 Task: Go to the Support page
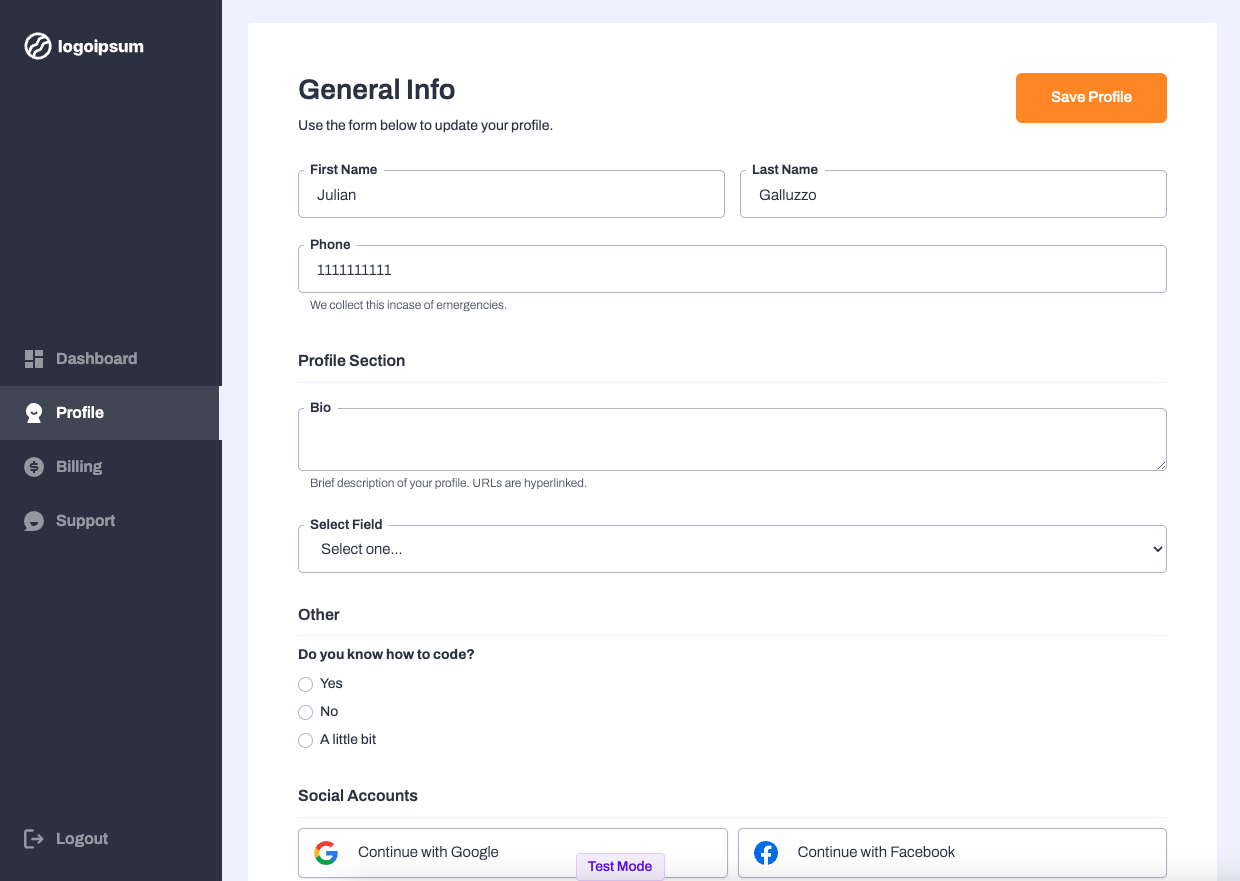click(85, 521)
